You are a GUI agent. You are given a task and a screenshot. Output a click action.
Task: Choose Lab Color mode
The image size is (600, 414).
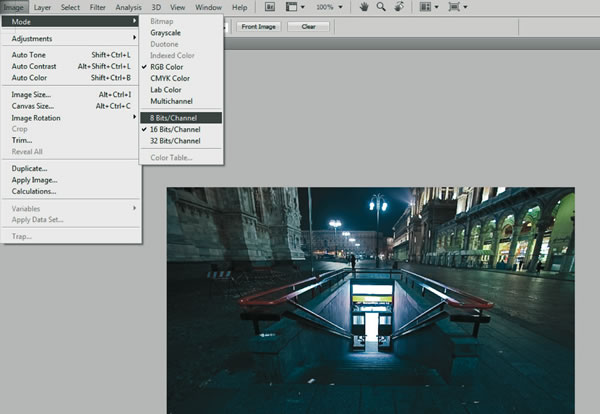[181, 90]
